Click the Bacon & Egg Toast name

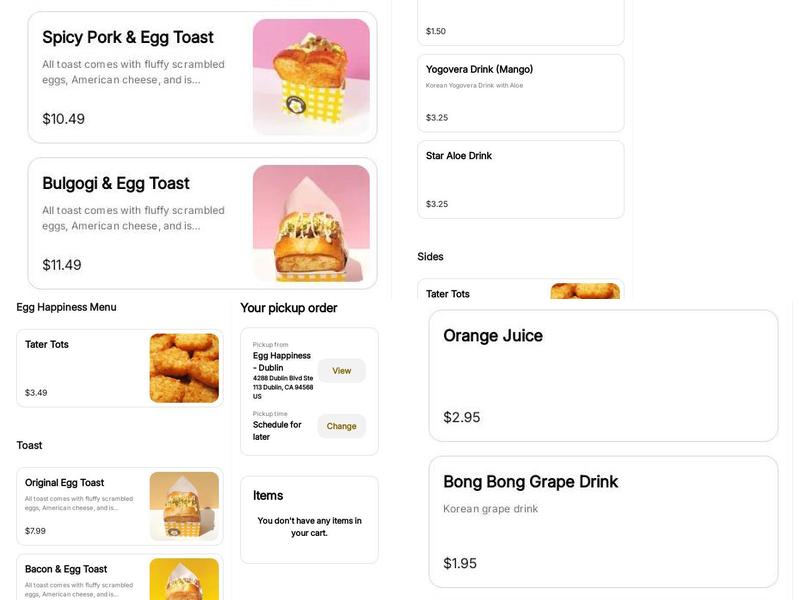click(66, 569)
